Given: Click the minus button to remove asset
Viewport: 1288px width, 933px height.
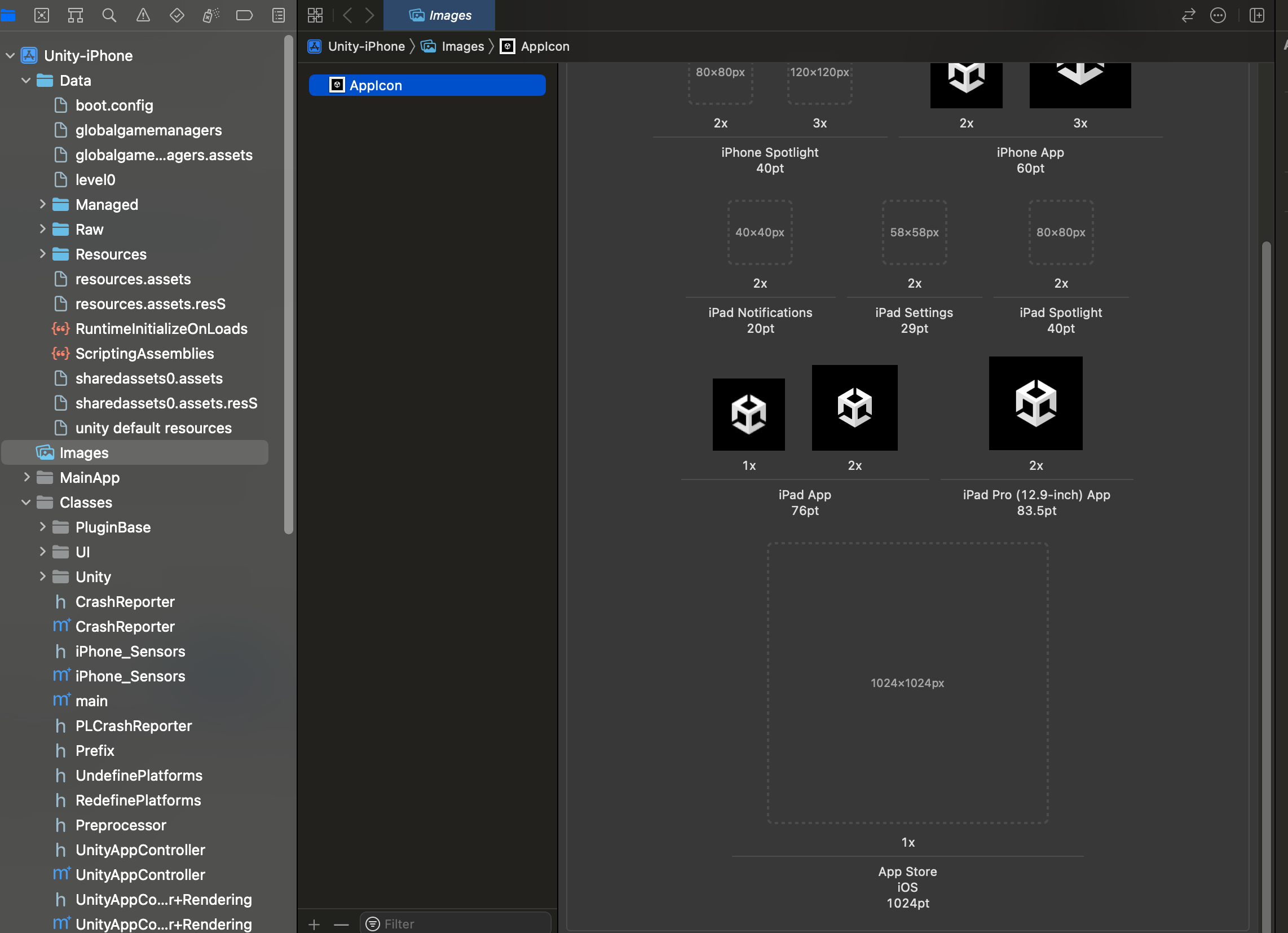Looking at the screenshot, I should 341,924.
